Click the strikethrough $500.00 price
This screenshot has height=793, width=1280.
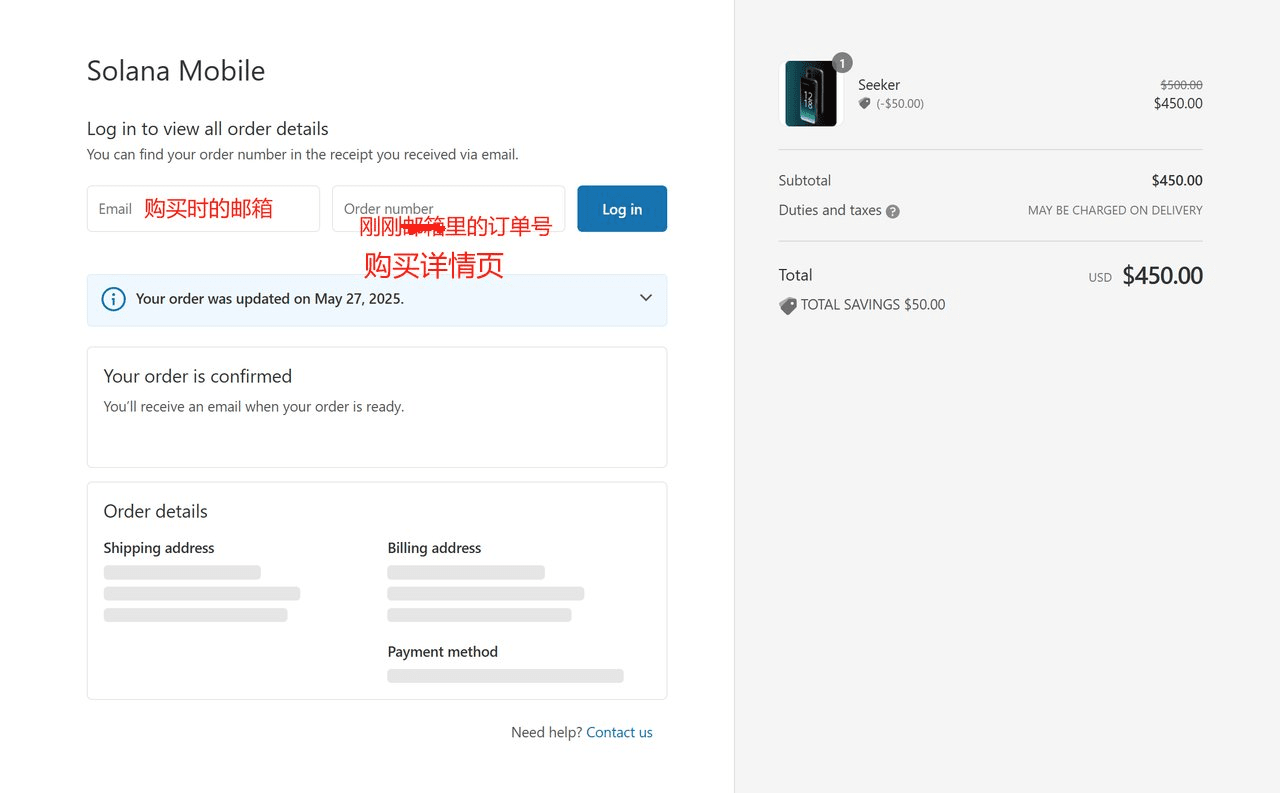click(1181, 85)
